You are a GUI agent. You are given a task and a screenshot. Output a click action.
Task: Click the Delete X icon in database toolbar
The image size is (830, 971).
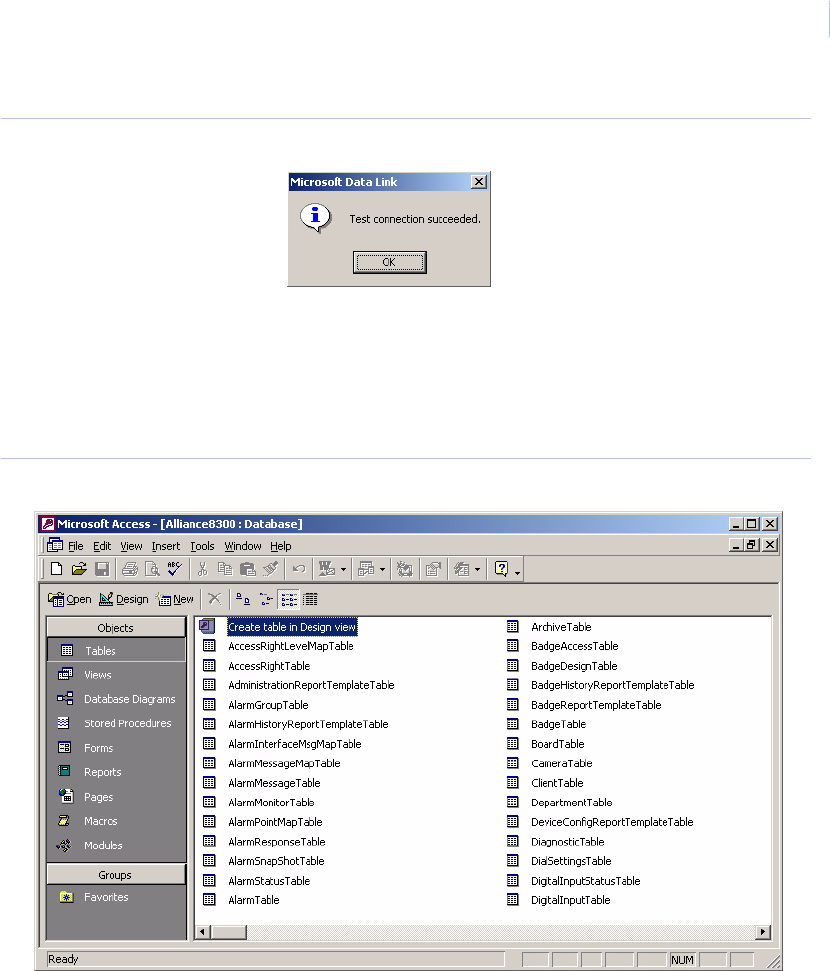pos(214,599)
